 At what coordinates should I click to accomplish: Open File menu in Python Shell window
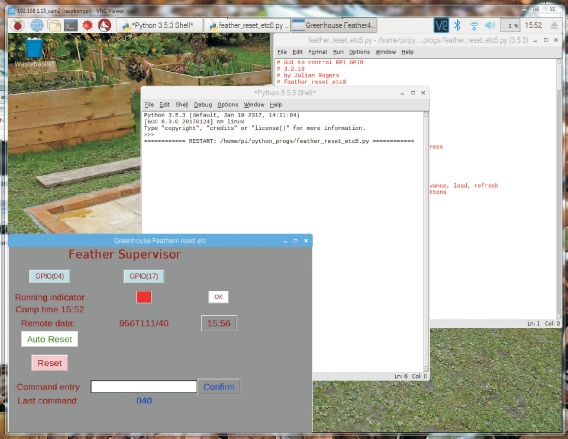click(x=149, y=105)
